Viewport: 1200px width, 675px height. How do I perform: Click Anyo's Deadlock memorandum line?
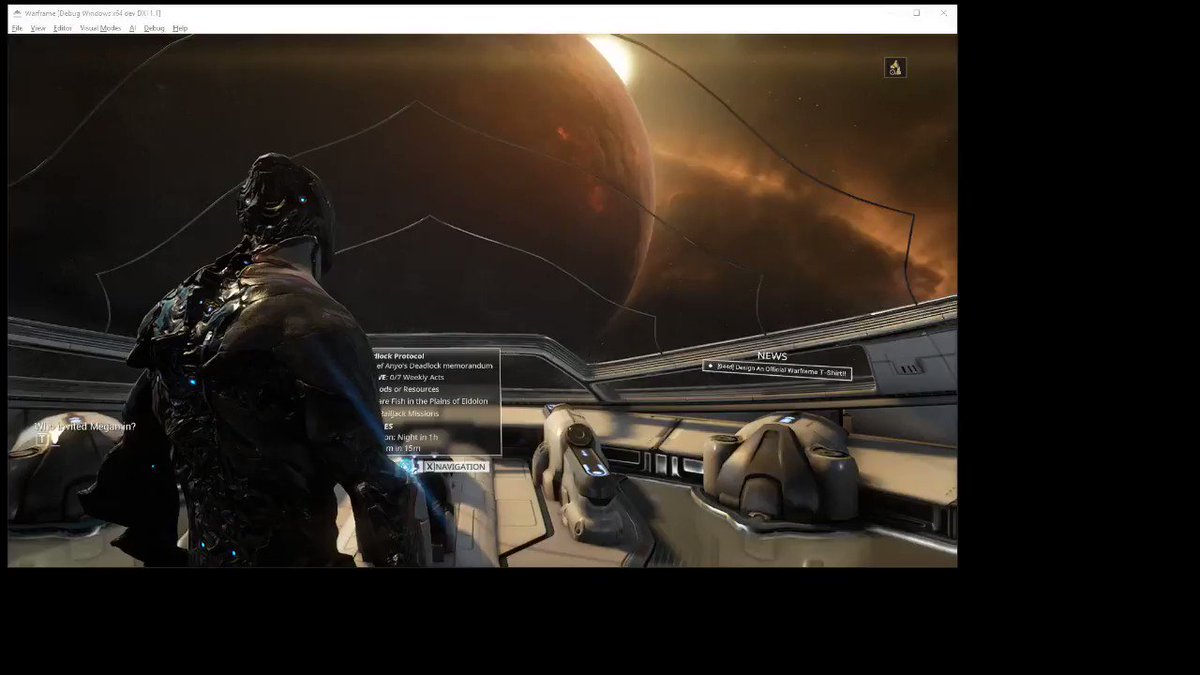click(x=432, y=366)
